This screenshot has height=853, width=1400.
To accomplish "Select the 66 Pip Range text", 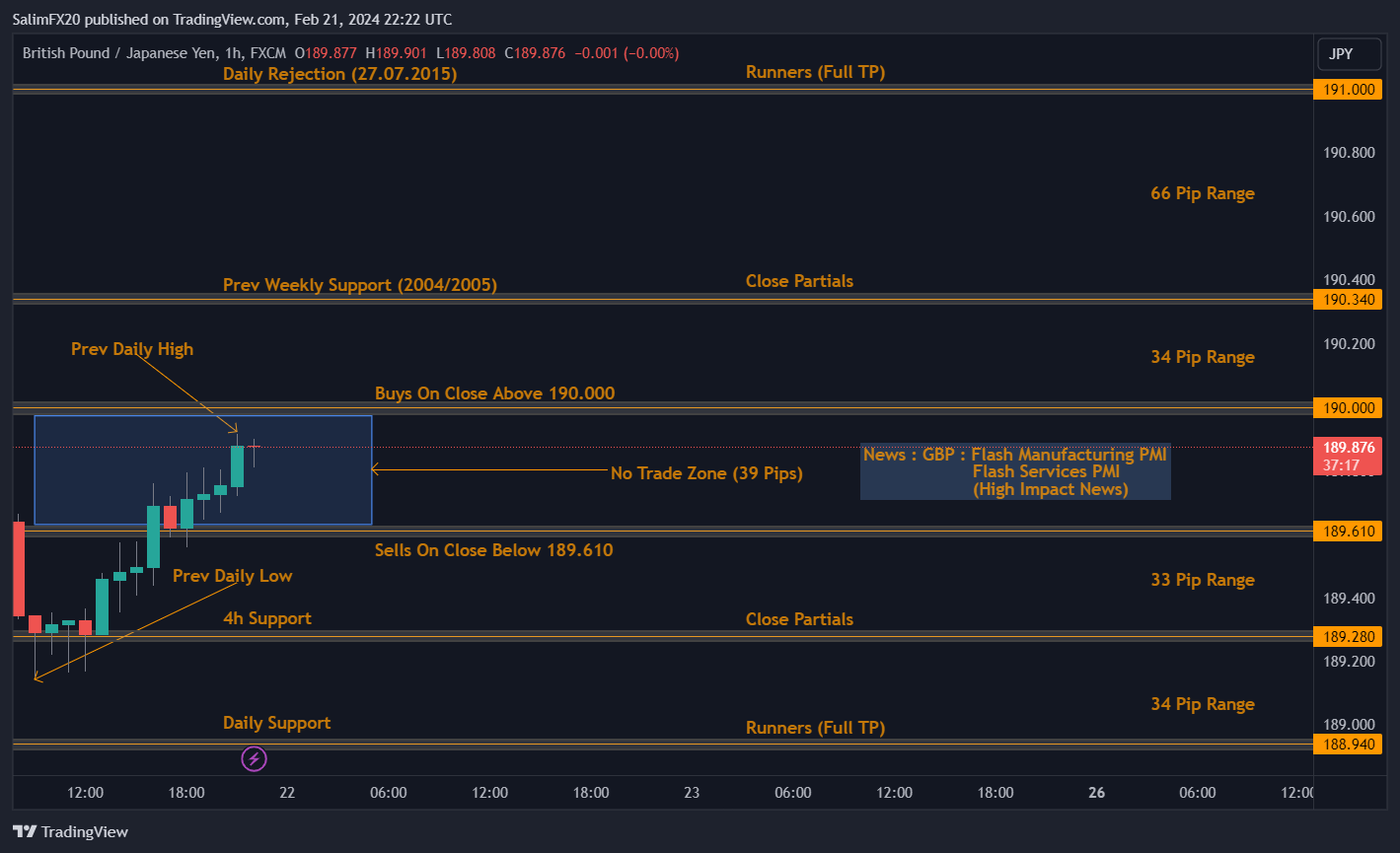I will coord(1202,193).
